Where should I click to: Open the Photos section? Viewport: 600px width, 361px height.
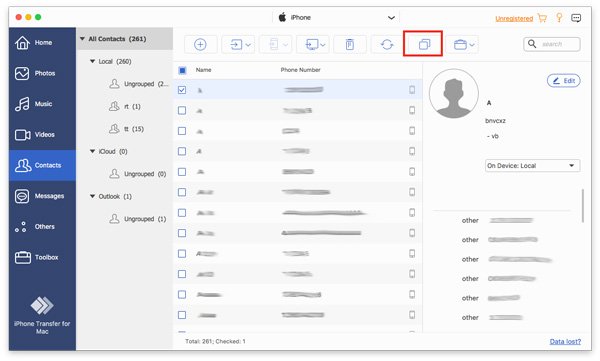click(x=42, y=73)
